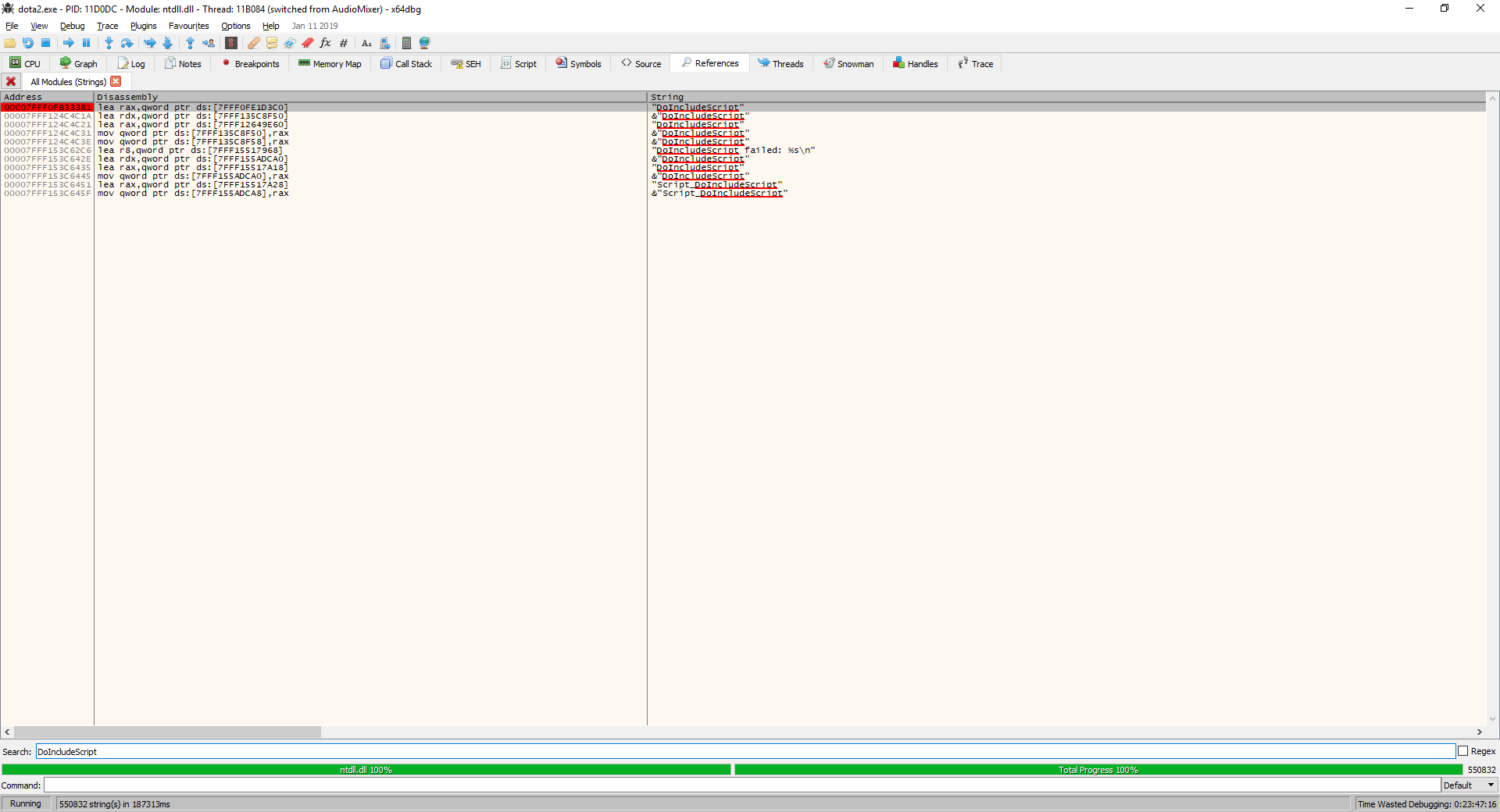The image size is (1500, 812).
Task: Open the Options menu
Action: click(x=235, y=26)
